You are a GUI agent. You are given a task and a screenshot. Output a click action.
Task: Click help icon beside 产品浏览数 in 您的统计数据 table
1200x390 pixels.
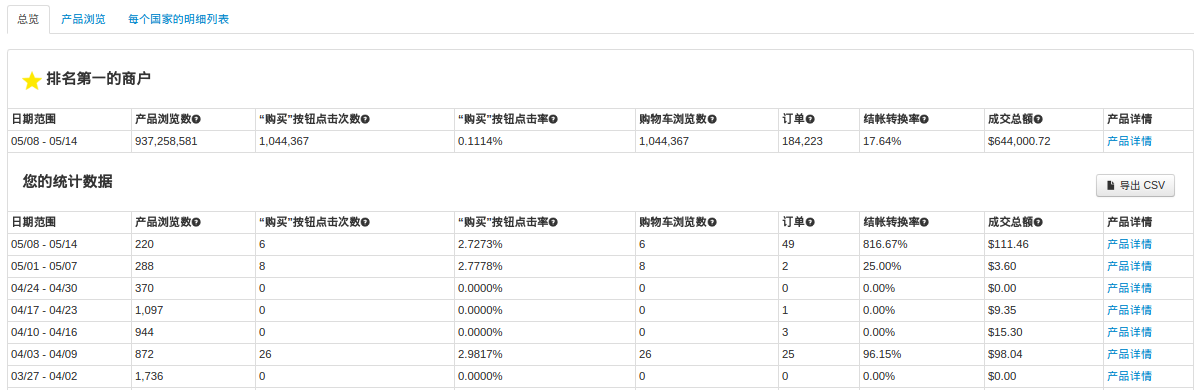[x=196, y=222]
